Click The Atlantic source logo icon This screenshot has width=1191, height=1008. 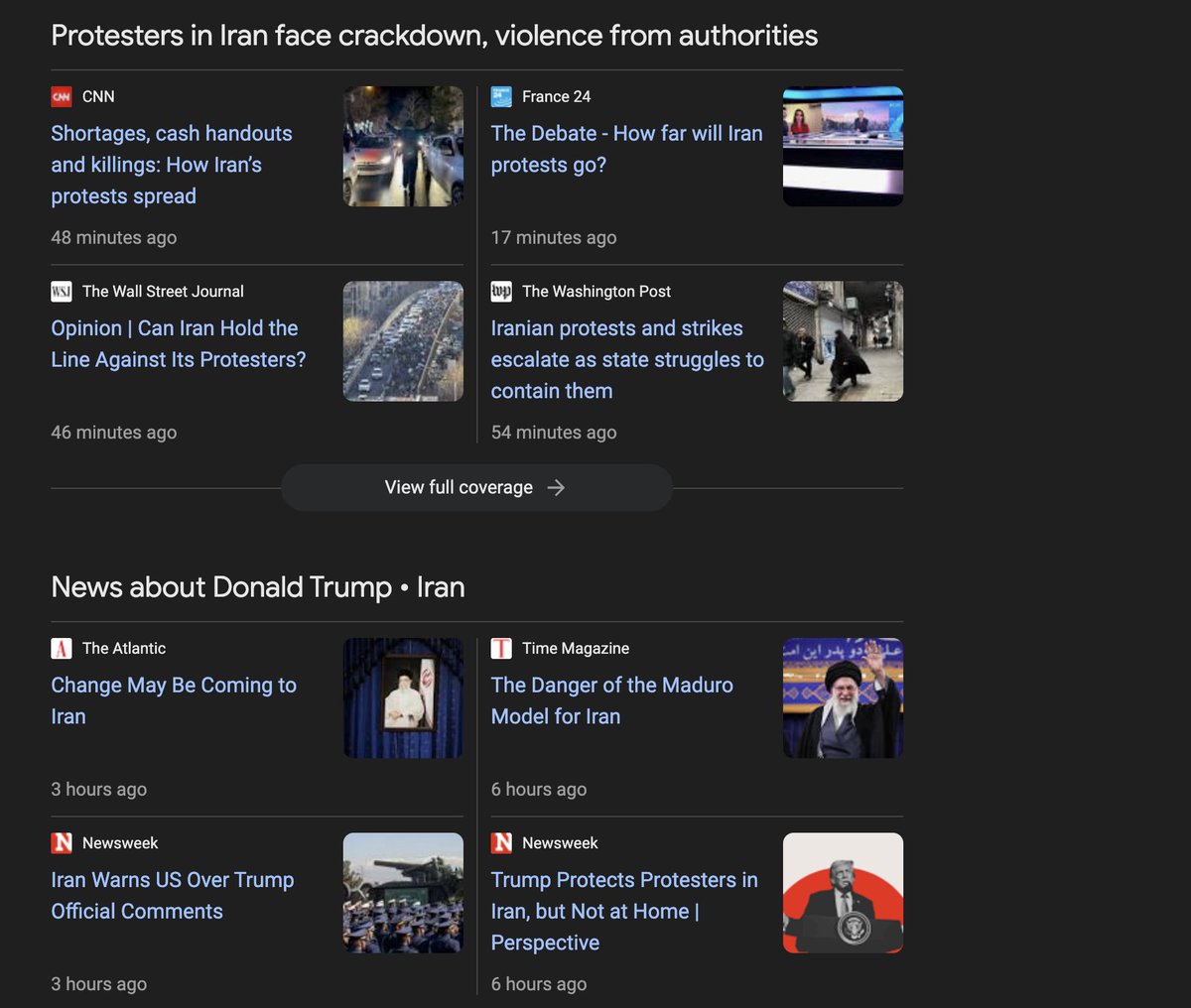62,648
